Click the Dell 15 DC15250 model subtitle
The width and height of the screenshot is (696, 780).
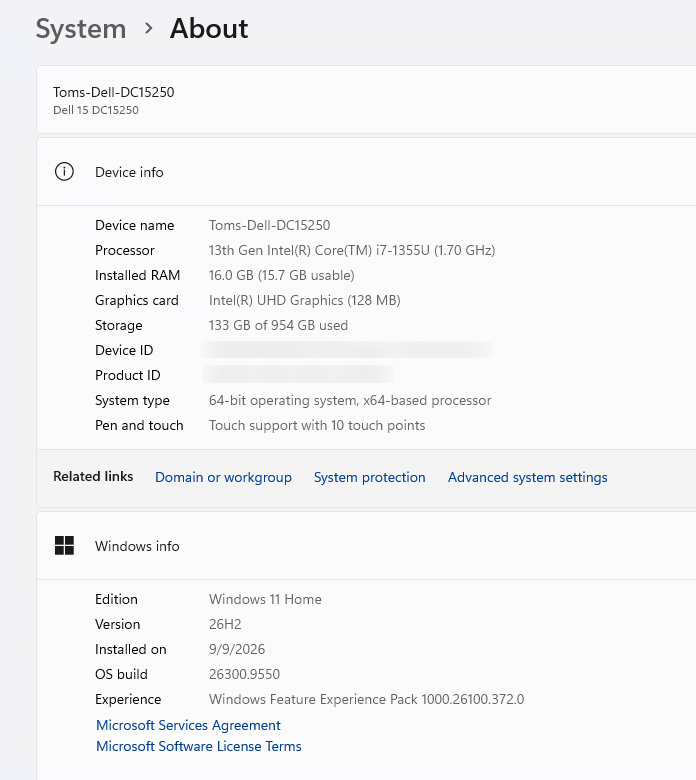coord(96,110)
